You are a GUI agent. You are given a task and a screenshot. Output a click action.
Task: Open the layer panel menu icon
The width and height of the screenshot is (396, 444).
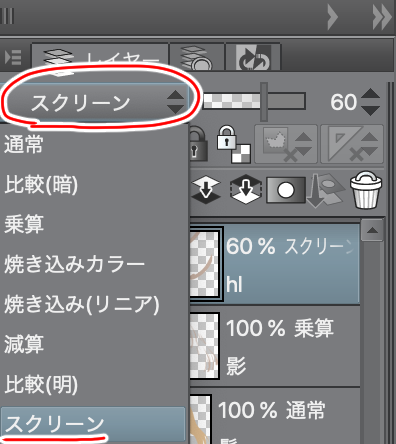click(x=13, y=57)
